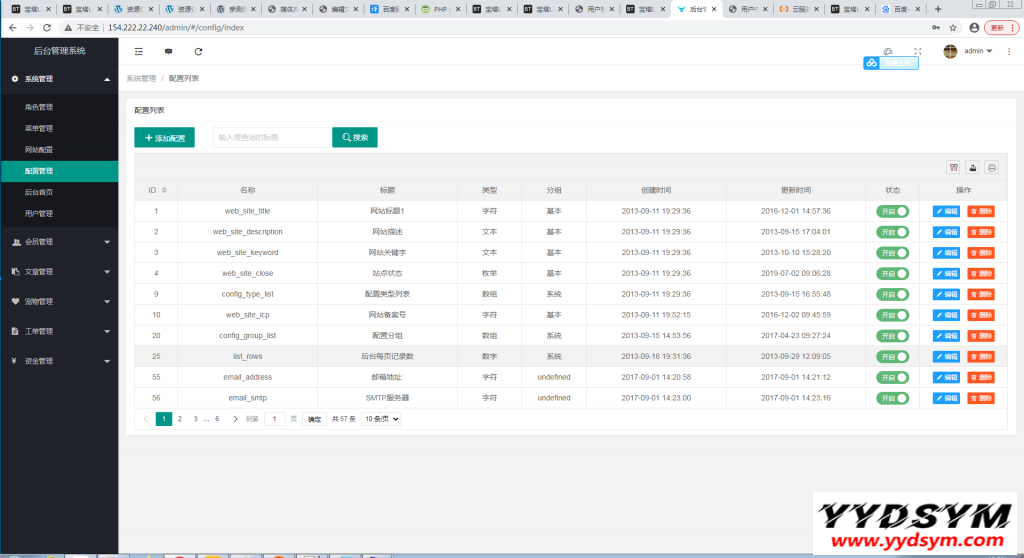Toggle the status switch for email_smtp
Image resolution: width=1024 pixels, height=558 pixels.
[892, 398]
